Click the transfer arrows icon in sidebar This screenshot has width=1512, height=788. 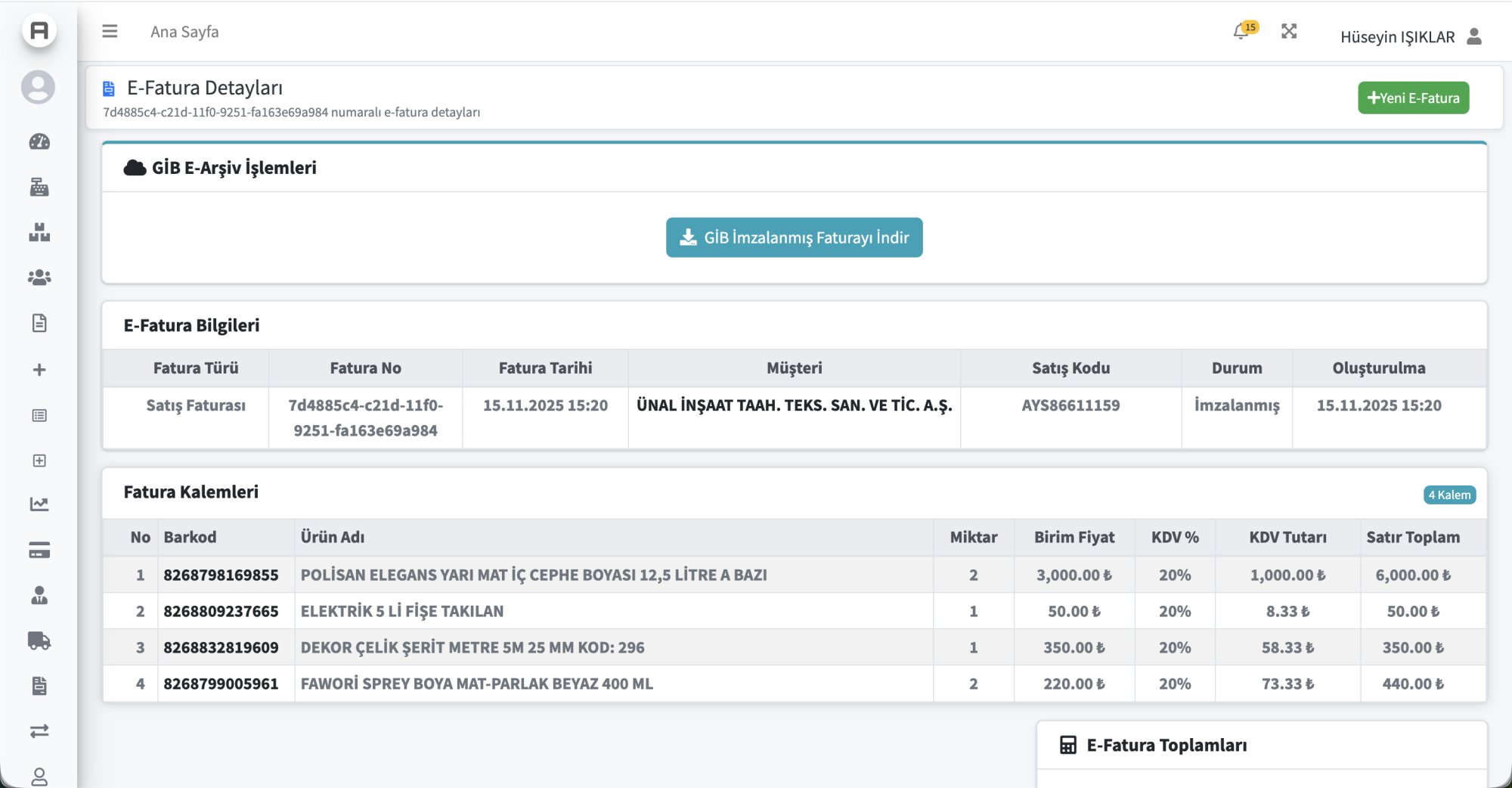coord(39,731)
